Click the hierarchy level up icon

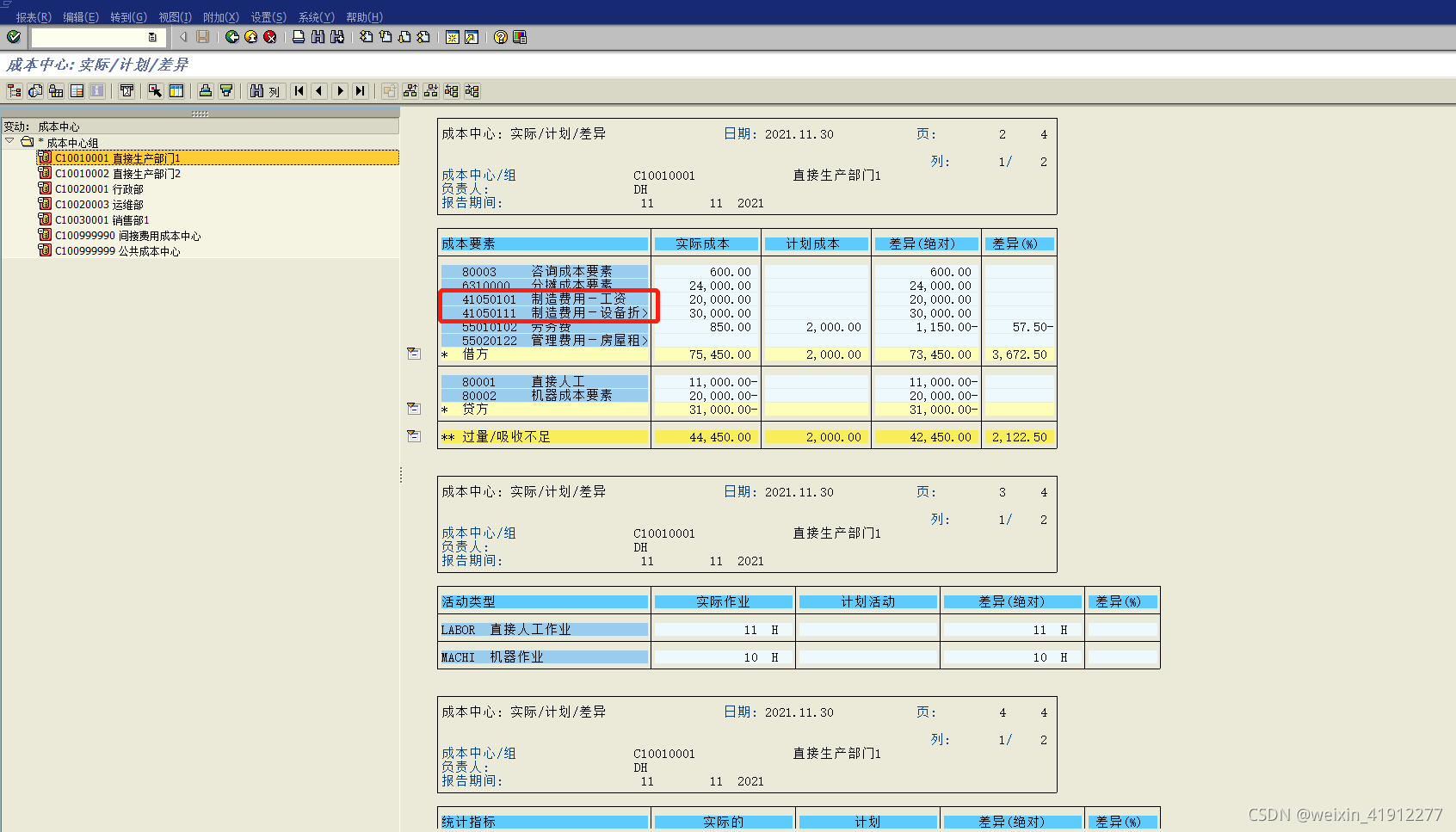click(x=410, y=91)
